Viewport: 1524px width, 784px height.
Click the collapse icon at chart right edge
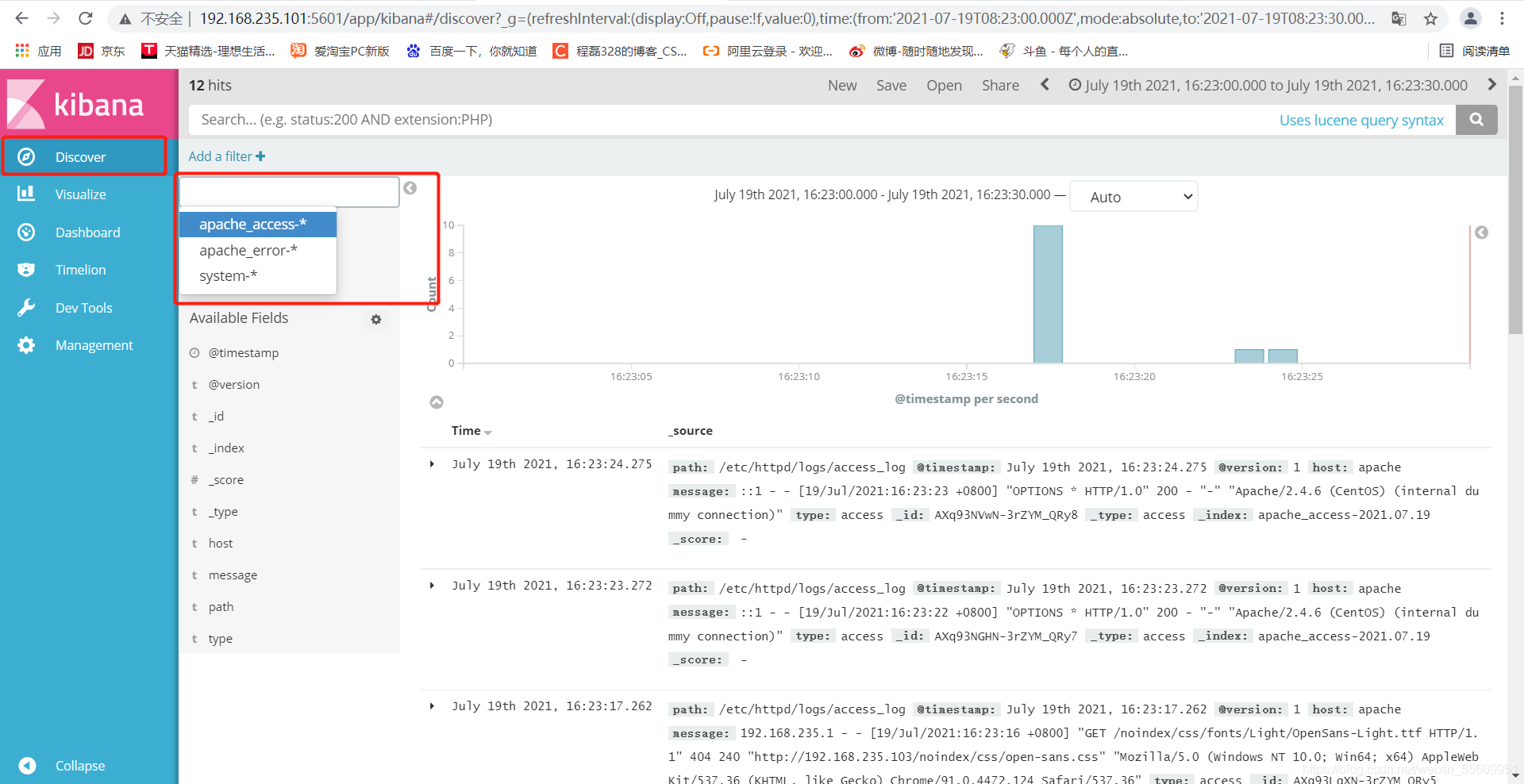click(1481, 233)
